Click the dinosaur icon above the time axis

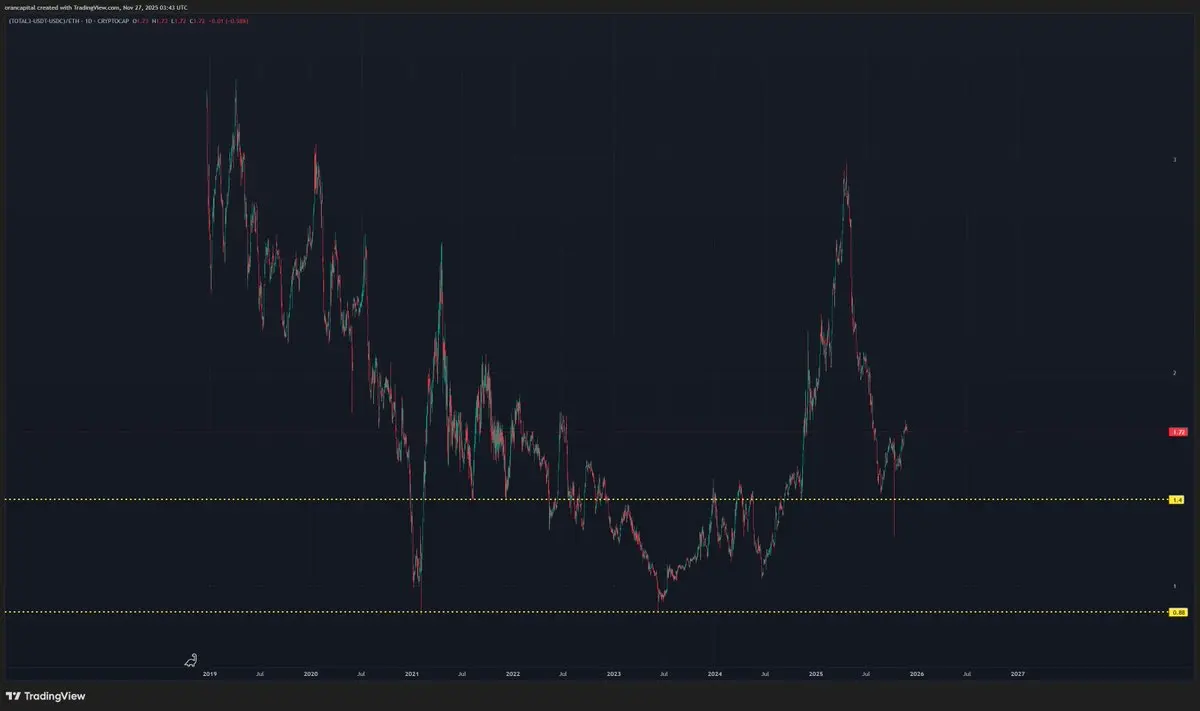coord(190,659)
